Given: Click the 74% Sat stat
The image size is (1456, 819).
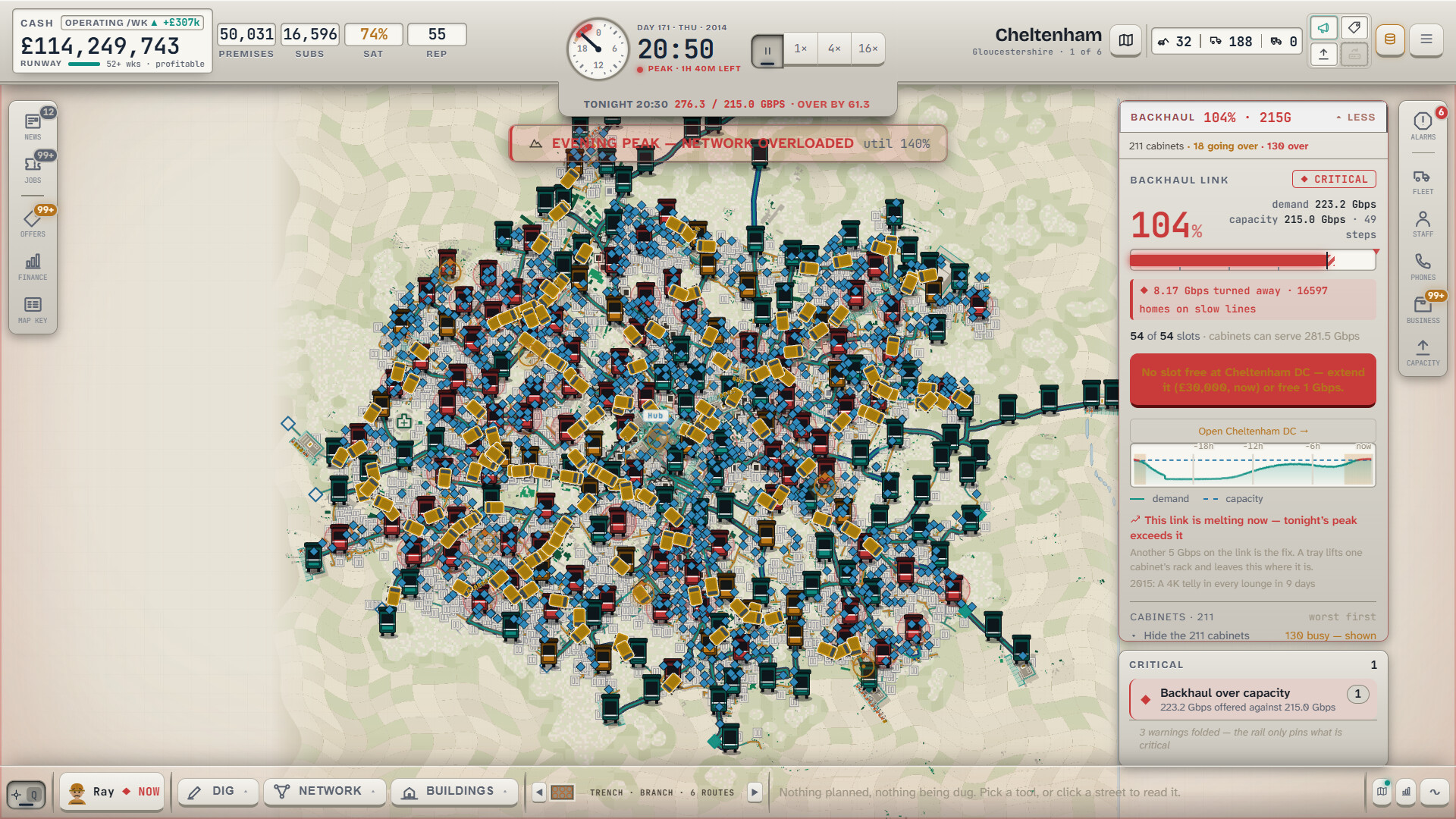Looking at the screenshot, I should (373, 41).
